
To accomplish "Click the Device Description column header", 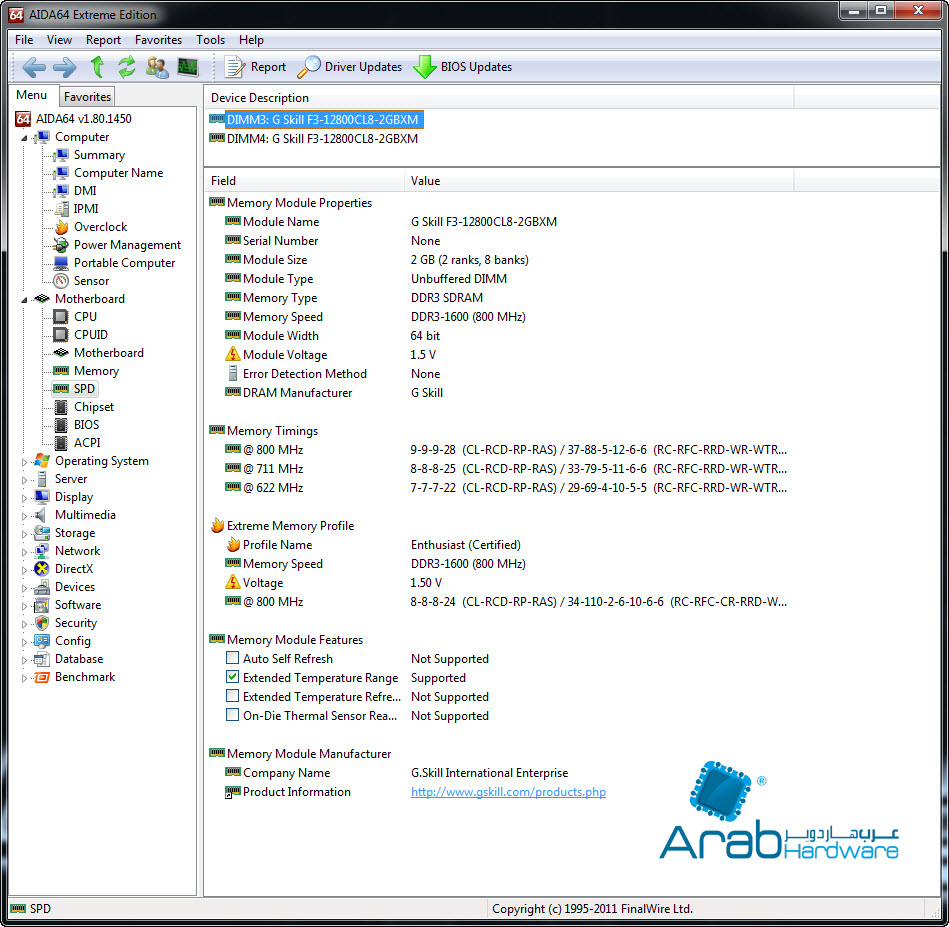I will (499, 97).
